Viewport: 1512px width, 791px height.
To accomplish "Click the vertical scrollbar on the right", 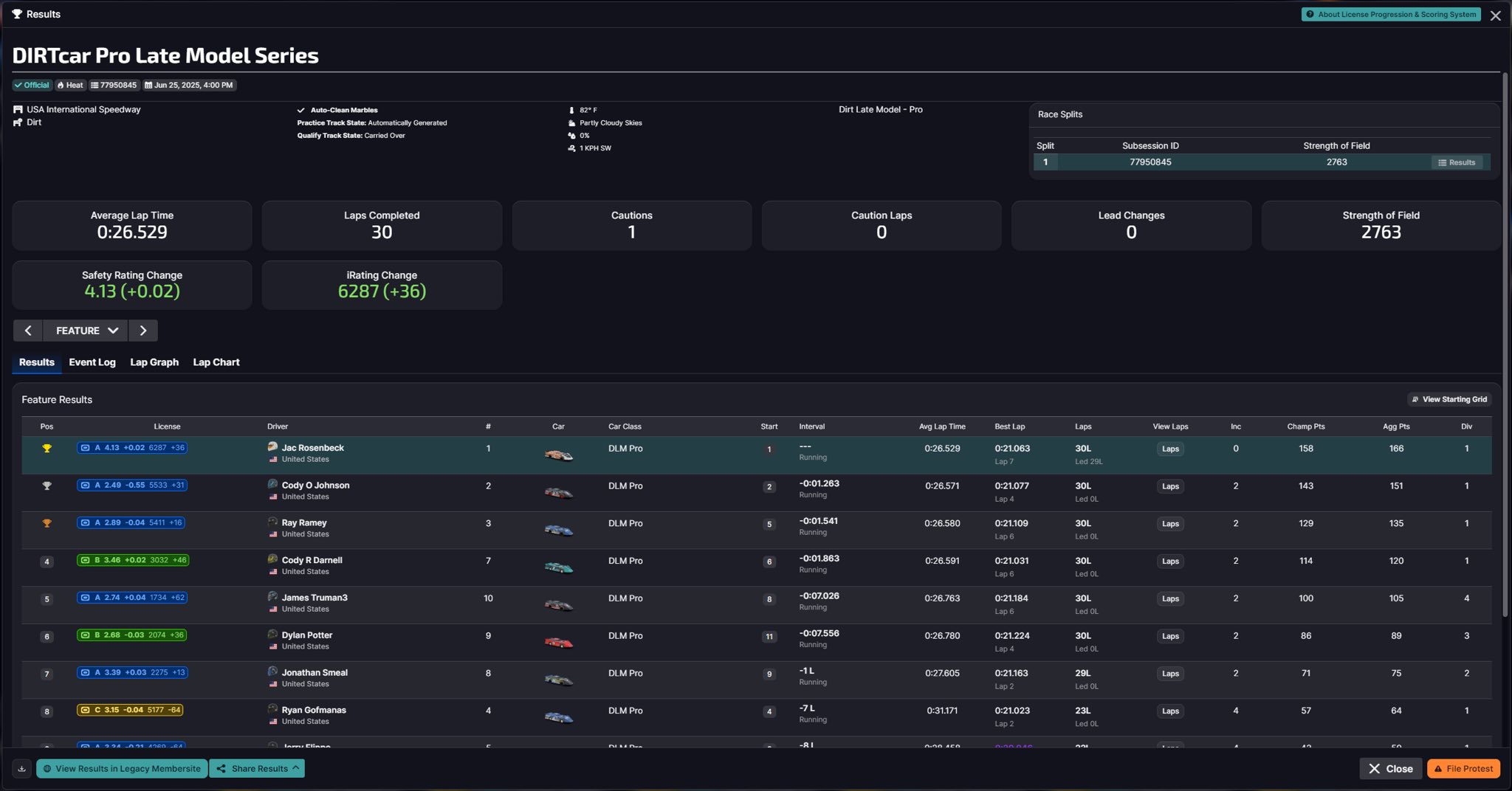I will [1505, 345].
